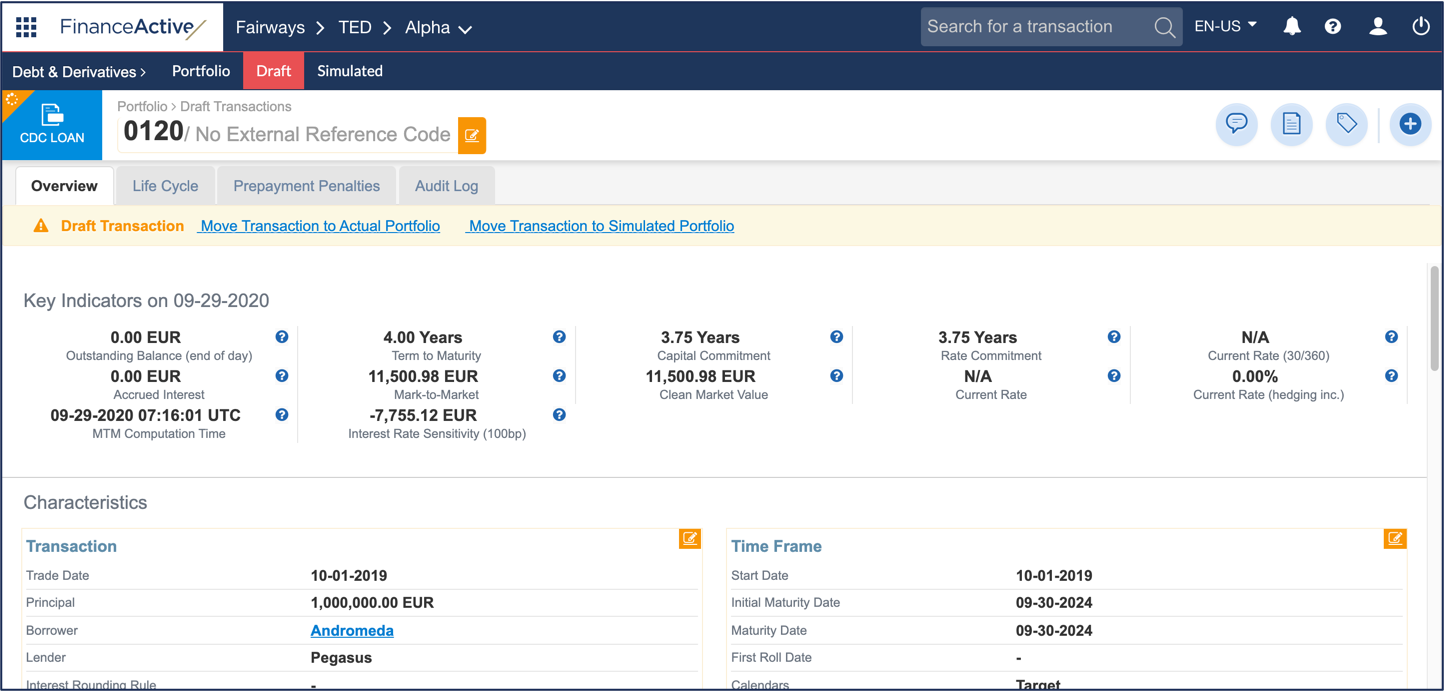Open the documents page icon
The image size is (1444, 692).
pyautogui.click(x=1291, y=124)
